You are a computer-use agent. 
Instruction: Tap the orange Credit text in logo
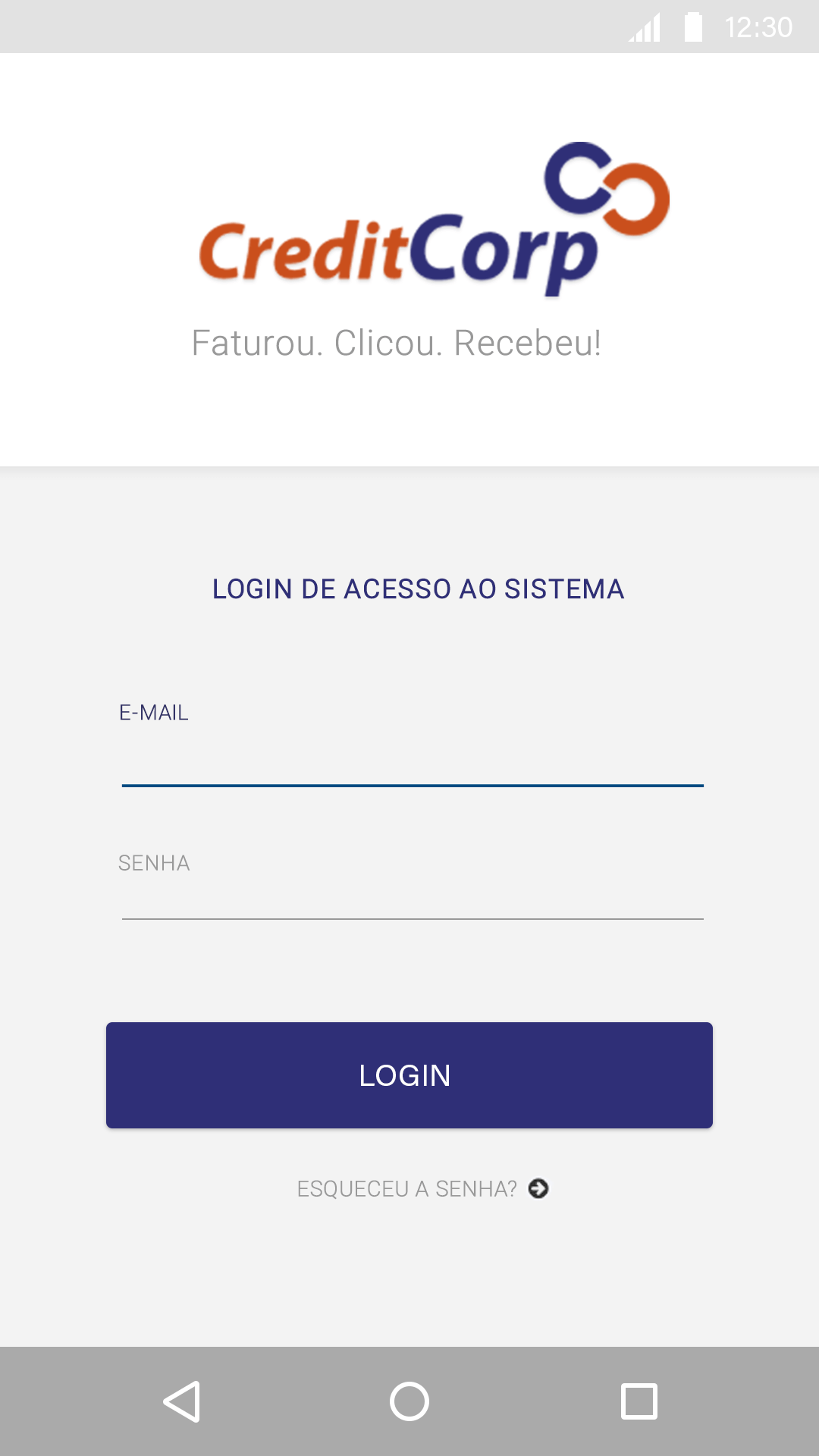tap(302, 250)
